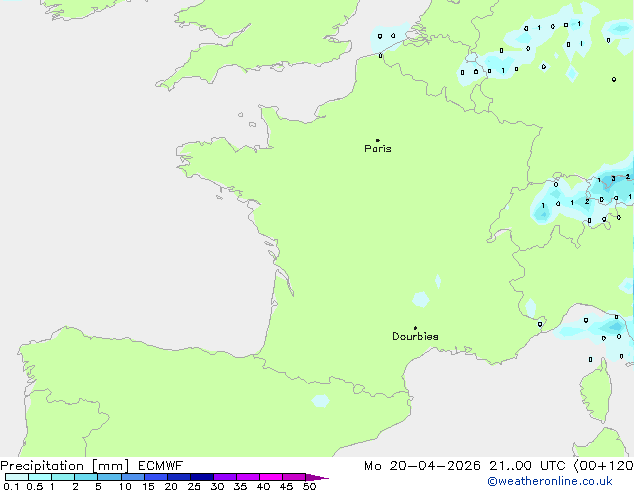Click the '40' legend scale value

[263, 486]
